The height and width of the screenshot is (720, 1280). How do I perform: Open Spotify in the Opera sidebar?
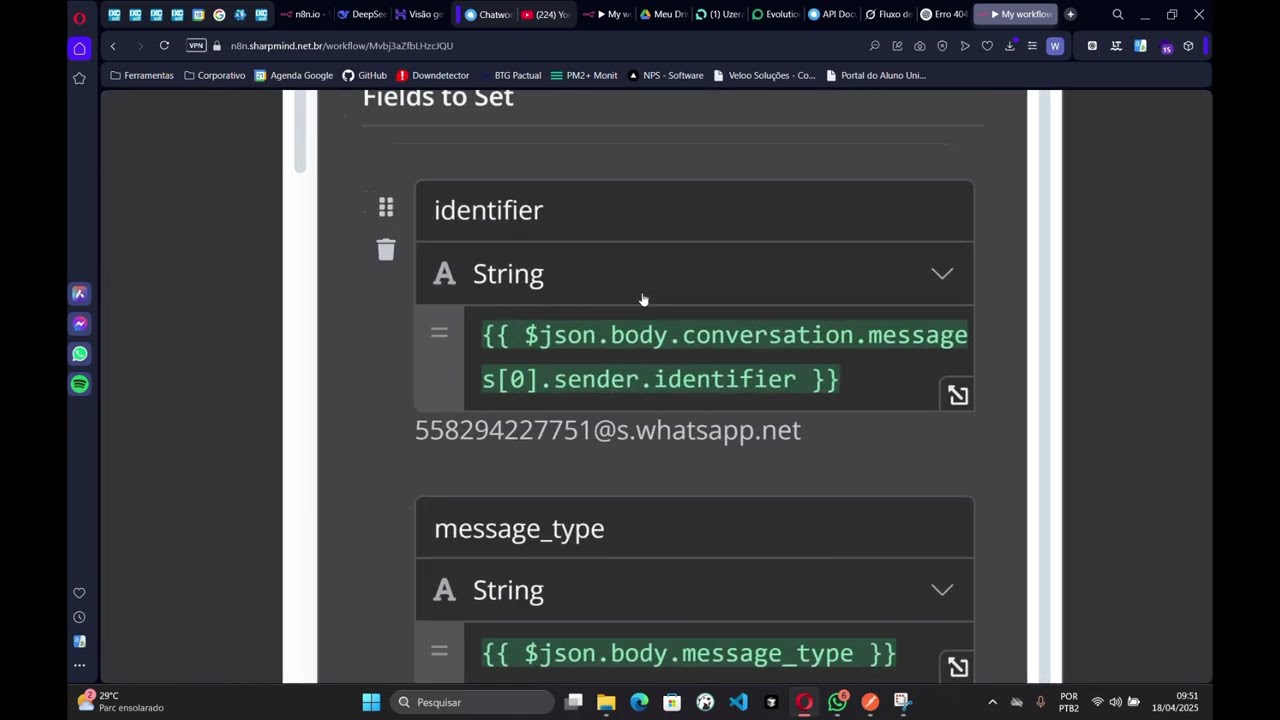(79, 384)
